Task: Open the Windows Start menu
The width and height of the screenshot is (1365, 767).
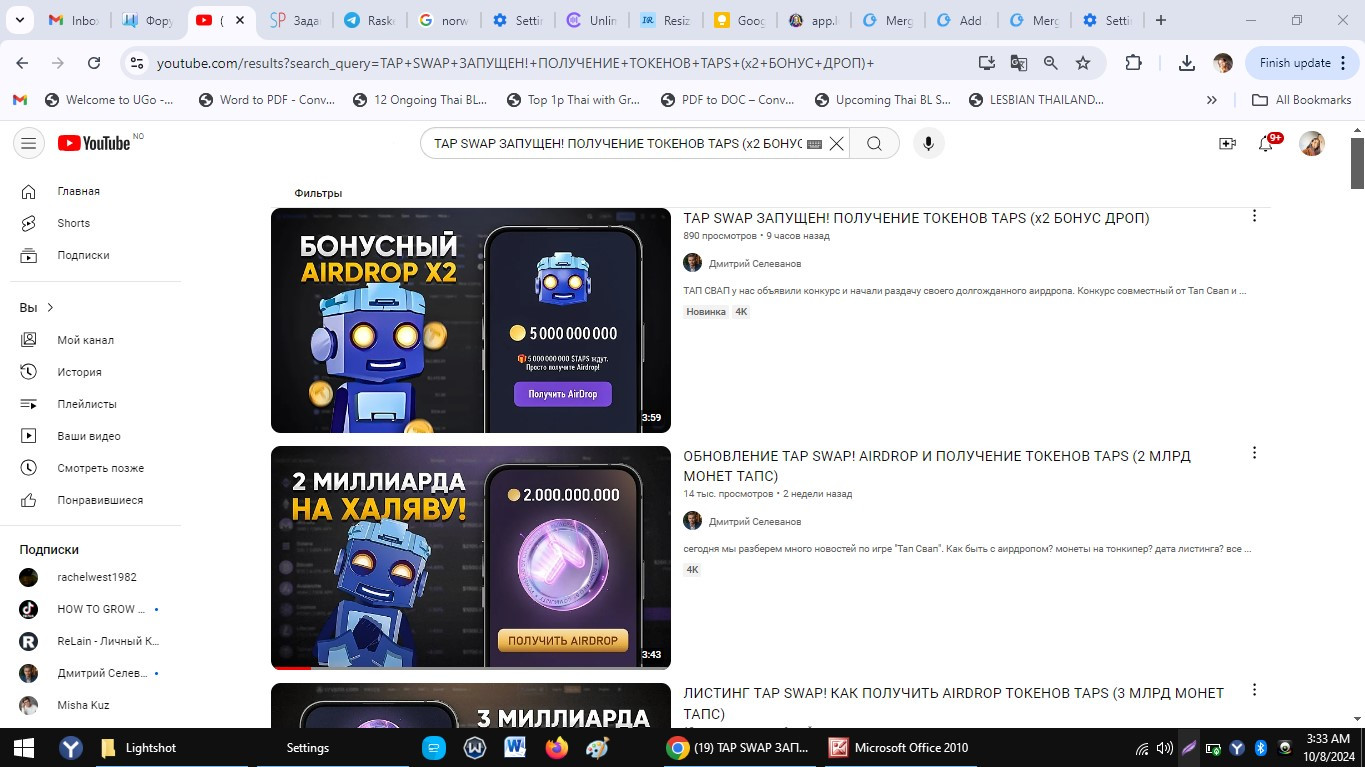Action: (x=24, y=748)
